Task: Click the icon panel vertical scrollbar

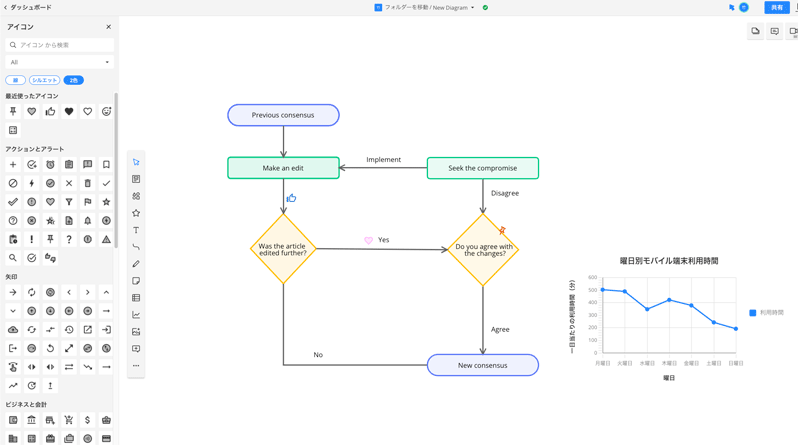Action: coord(116,170)
